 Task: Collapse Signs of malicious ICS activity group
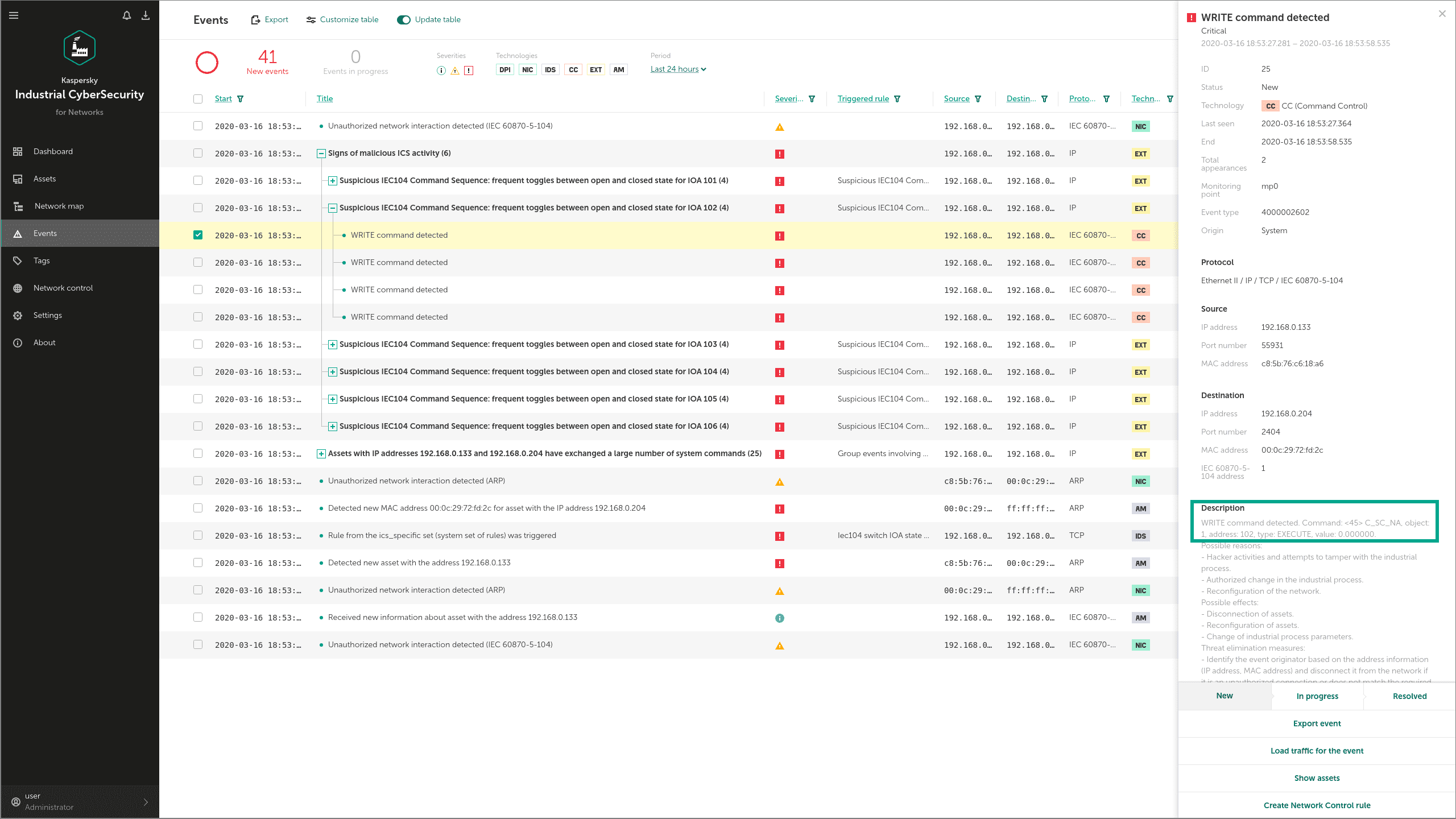(x=321, y=154)
